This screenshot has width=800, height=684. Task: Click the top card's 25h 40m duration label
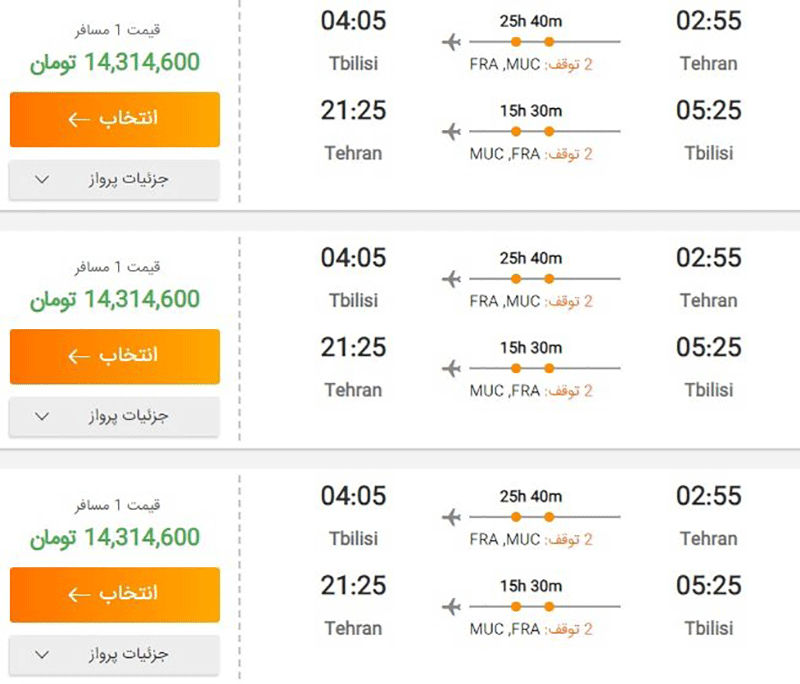531,20
